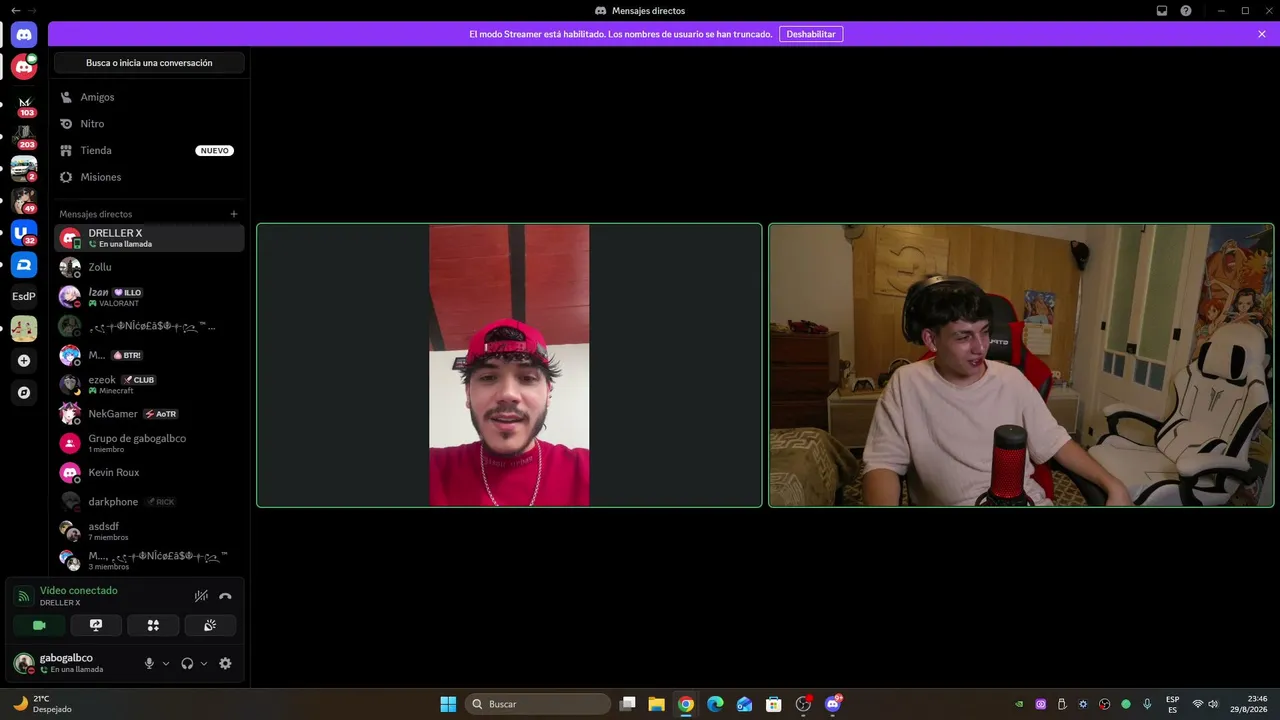Mute the microphone
This screenshot has height=720, width=1280.
[x=149, y=663]
